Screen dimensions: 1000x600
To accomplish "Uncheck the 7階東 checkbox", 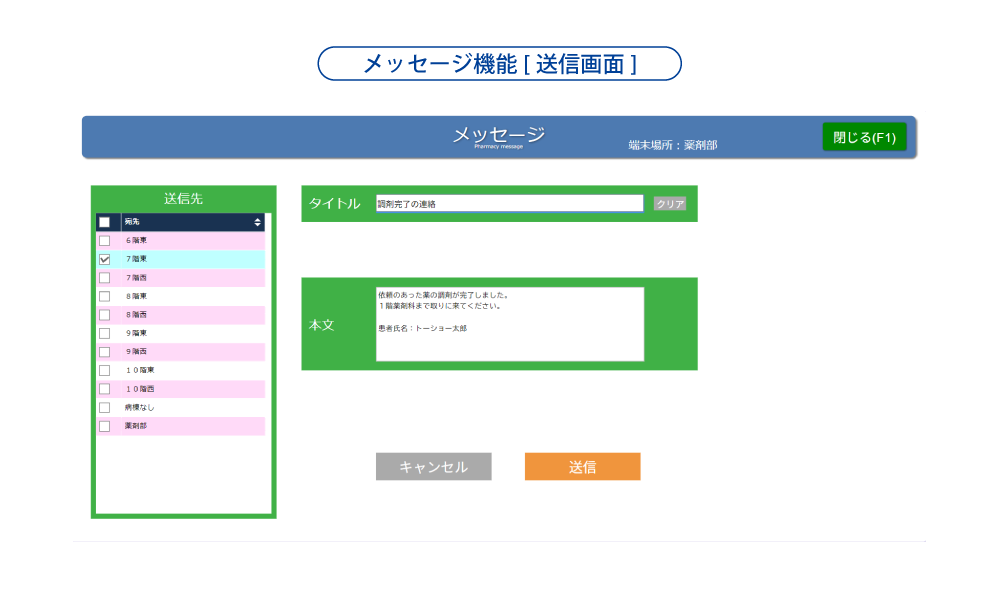I will click(x=105, y=259).
